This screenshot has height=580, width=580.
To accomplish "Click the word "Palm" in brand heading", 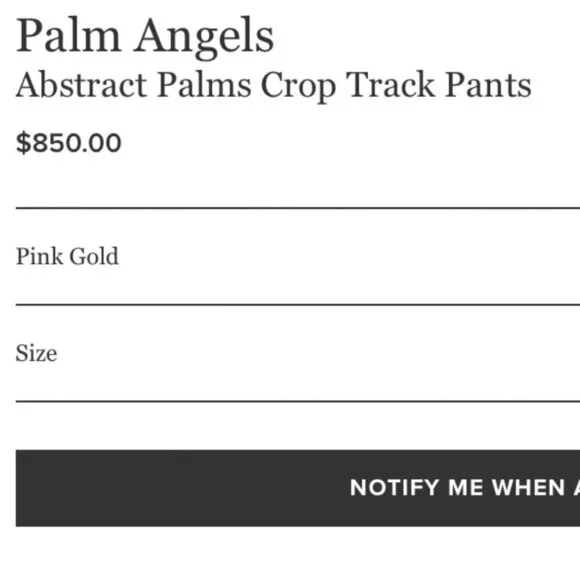I will 68,35.
